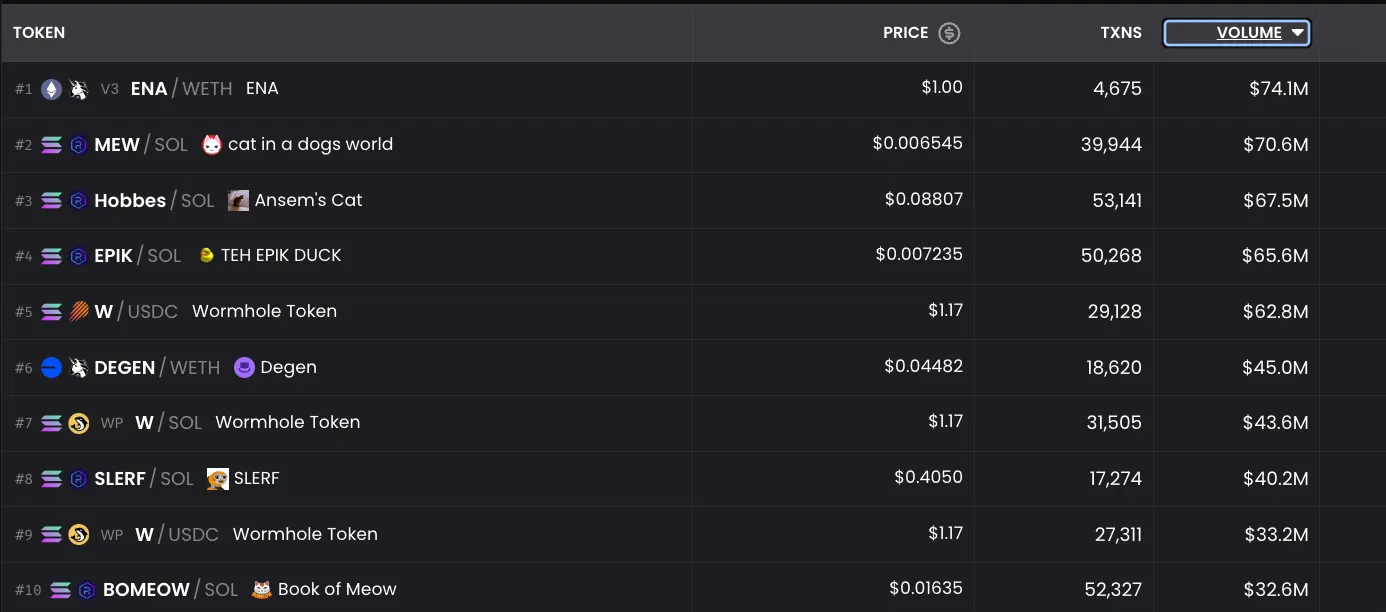Click the Ansem's Cat photo thumbnail
1386x612 pixels.
click(x=238, y=200)
